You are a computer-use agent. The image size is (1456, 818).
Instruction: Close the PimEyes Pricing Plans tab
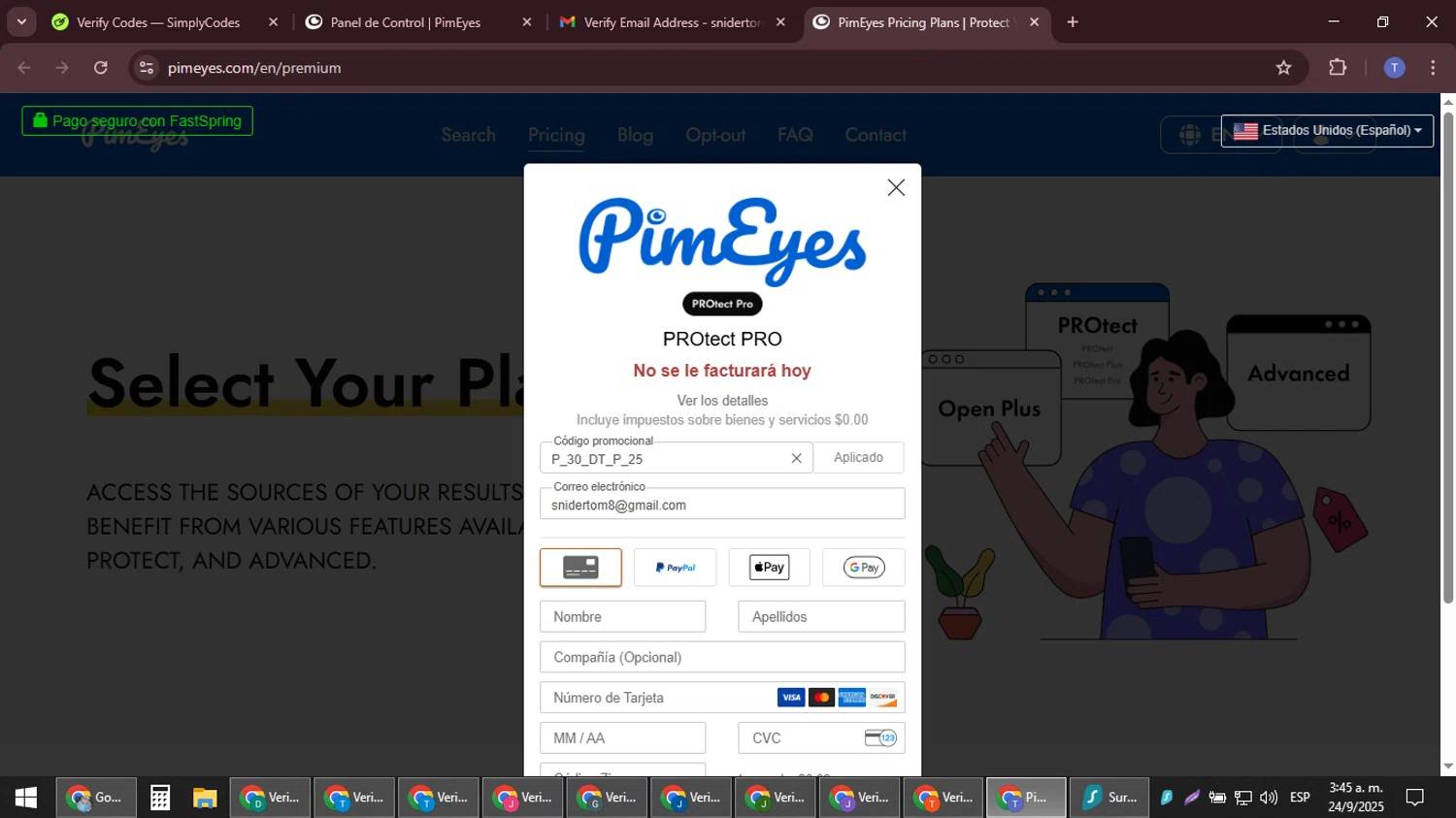click(1034, 22)
